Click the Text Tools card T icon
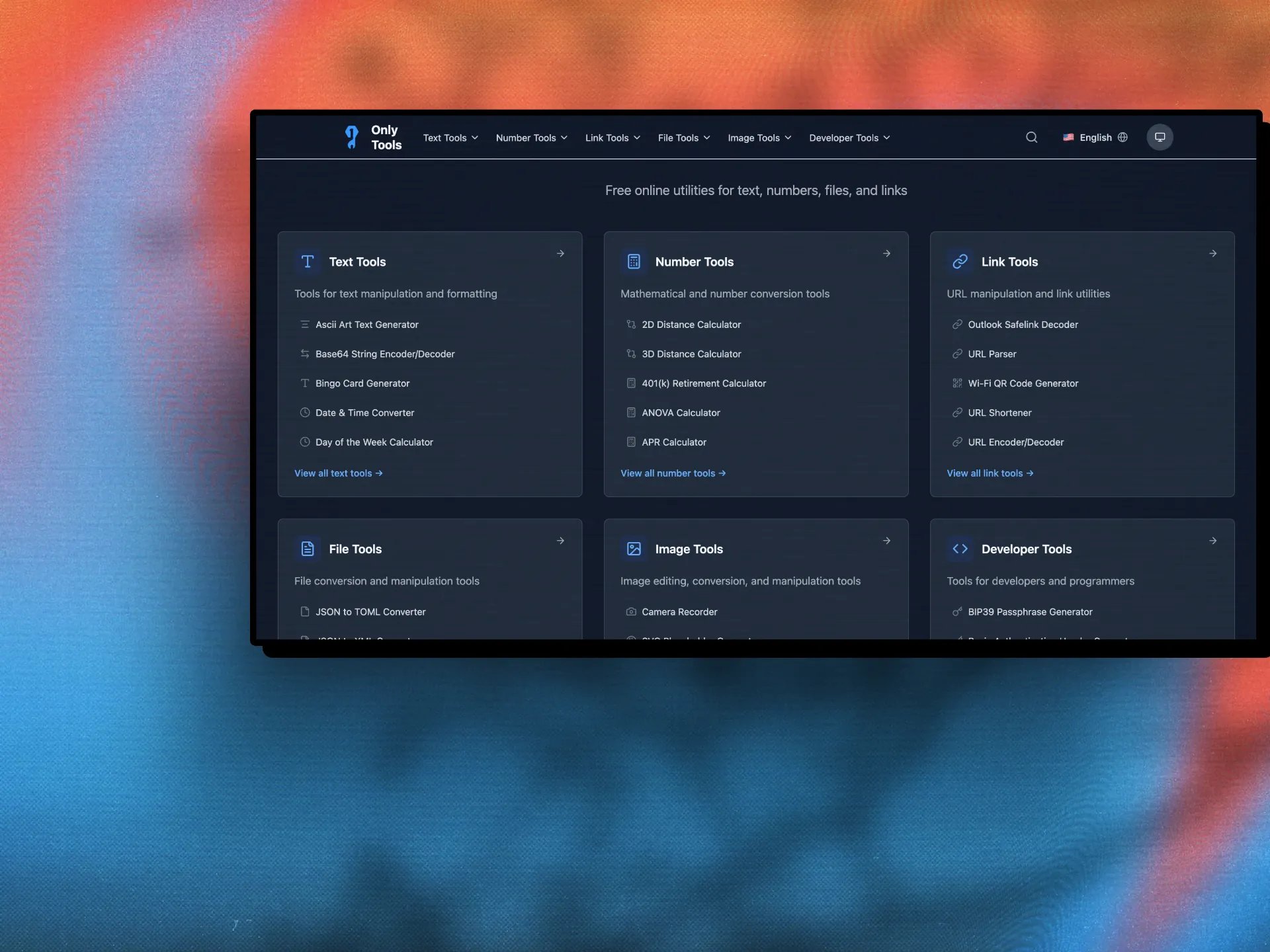The image size is (1270, 952). coord(308,262)
